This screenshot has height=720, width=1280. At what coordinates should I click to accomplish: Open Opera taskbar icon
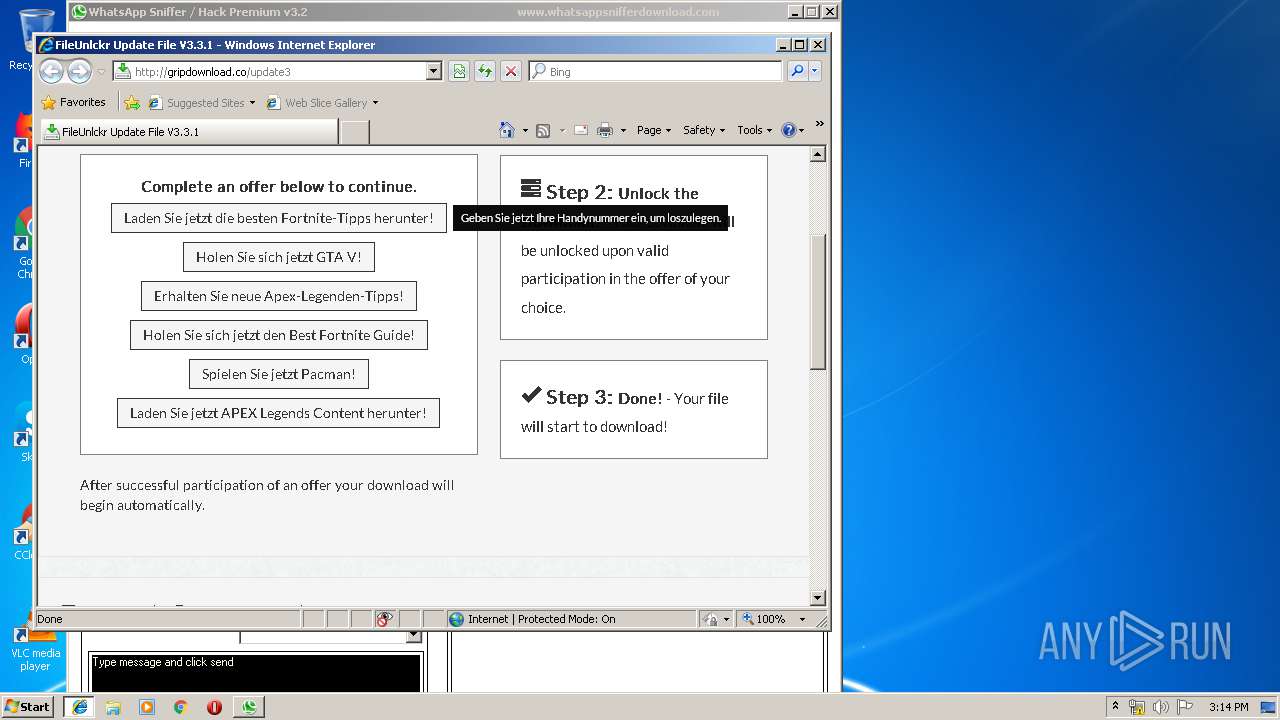click(x=214, y=707)
